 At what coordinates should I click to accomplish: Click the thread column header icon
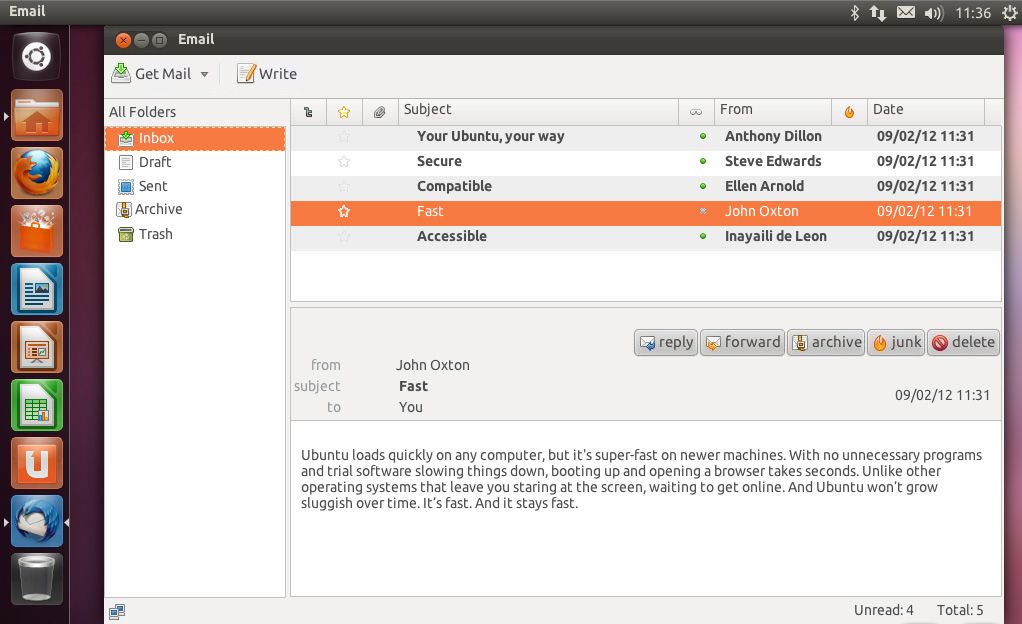pyautogui.click(x=308, y=112)
